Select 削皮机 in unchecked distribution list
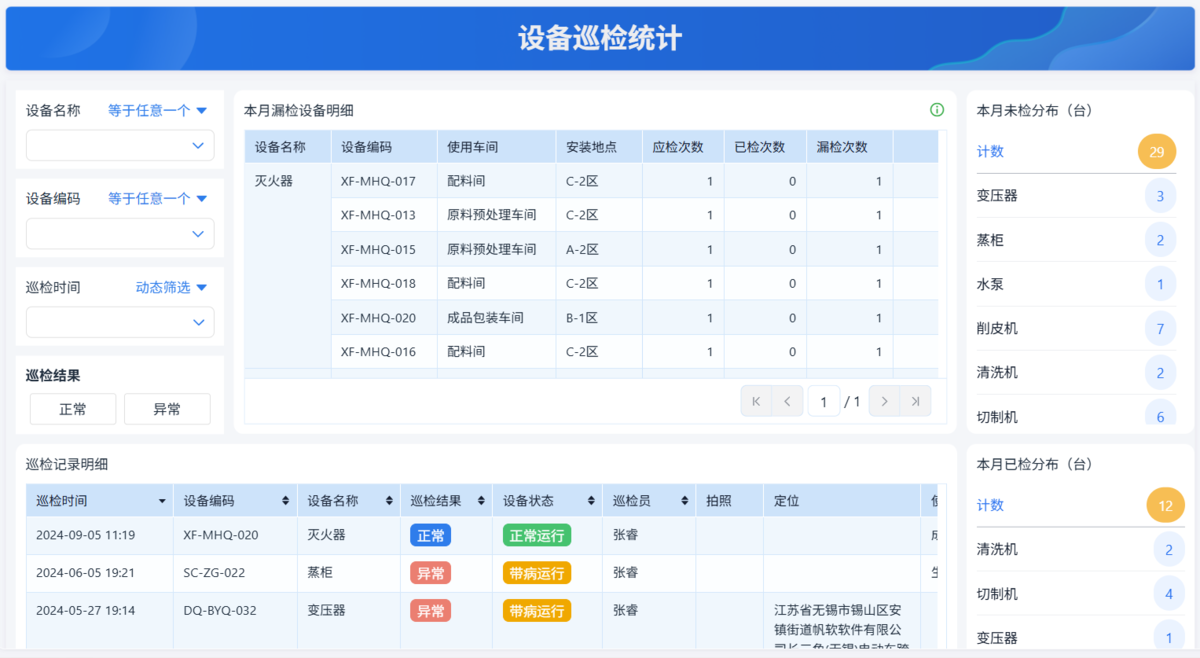Image resolution: width=1200 pixels, height=658 pixels. click(997, 328)
